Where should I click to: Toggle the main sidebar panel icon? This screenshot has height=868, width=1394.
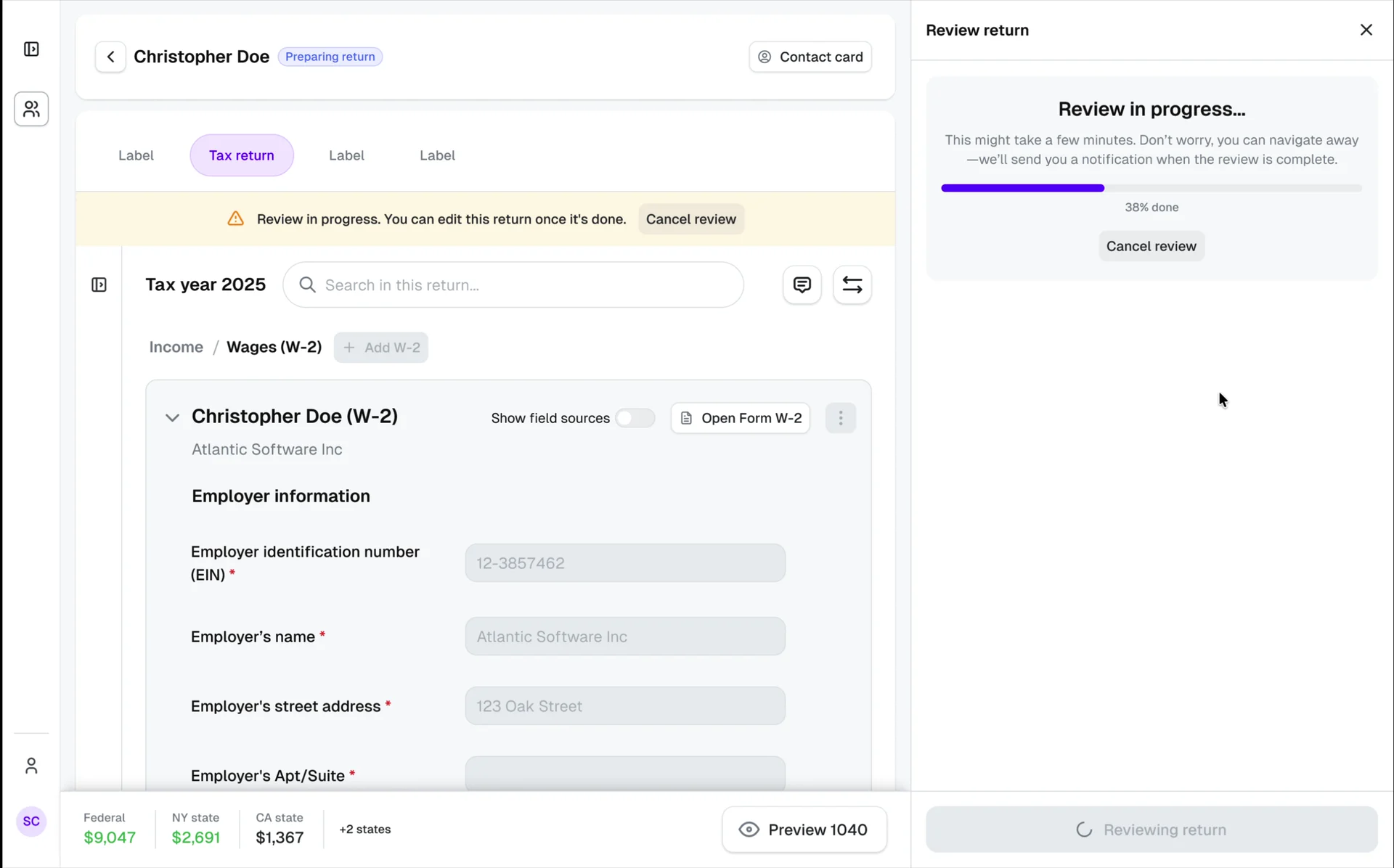pos(31,49)
